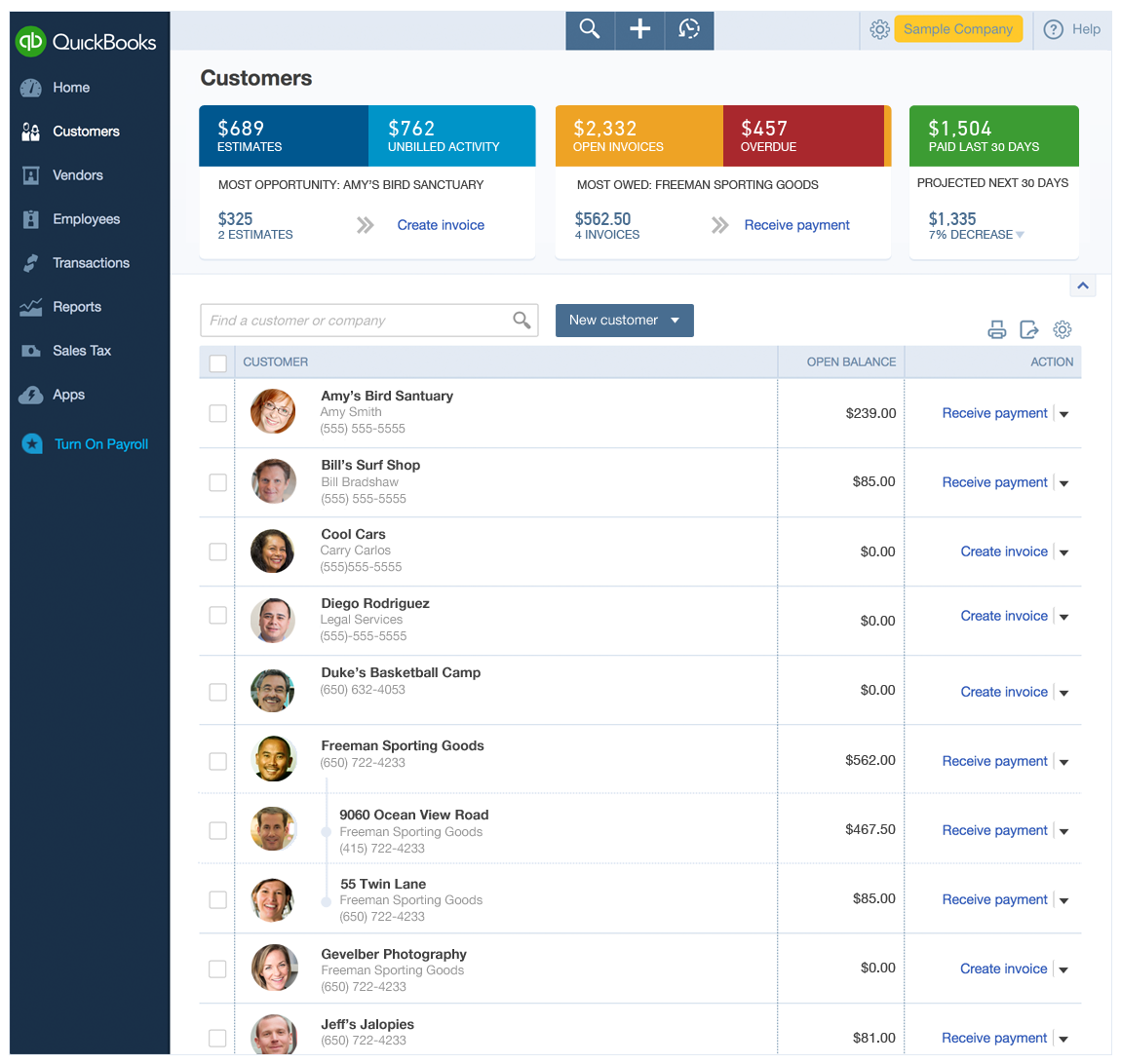
Task: Click the plus Create icon
Action: (639, 29)
